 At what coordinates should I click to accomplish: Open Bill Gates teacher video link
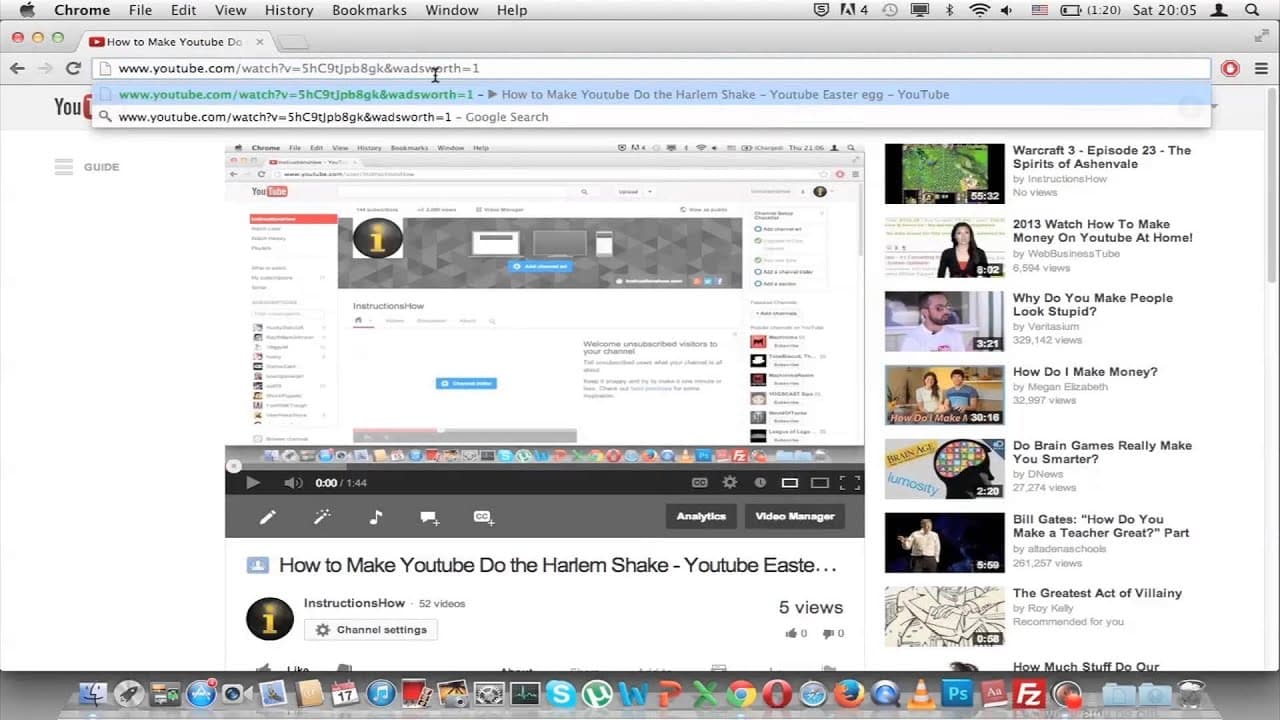(x=1101, y=526)
